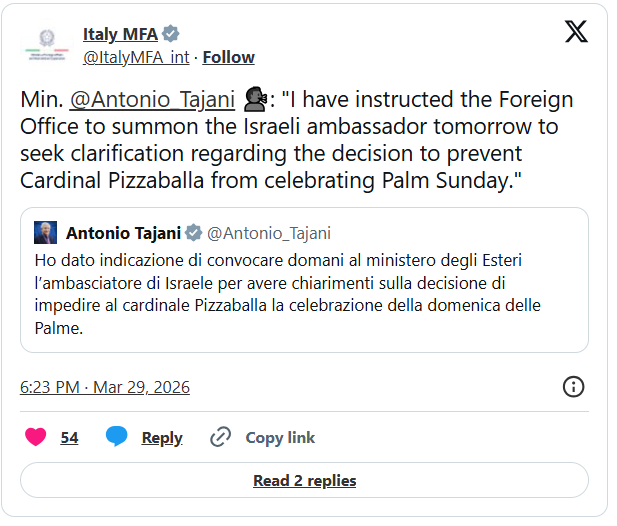
Task: Click the chain copy link icon
Action: 221,437
